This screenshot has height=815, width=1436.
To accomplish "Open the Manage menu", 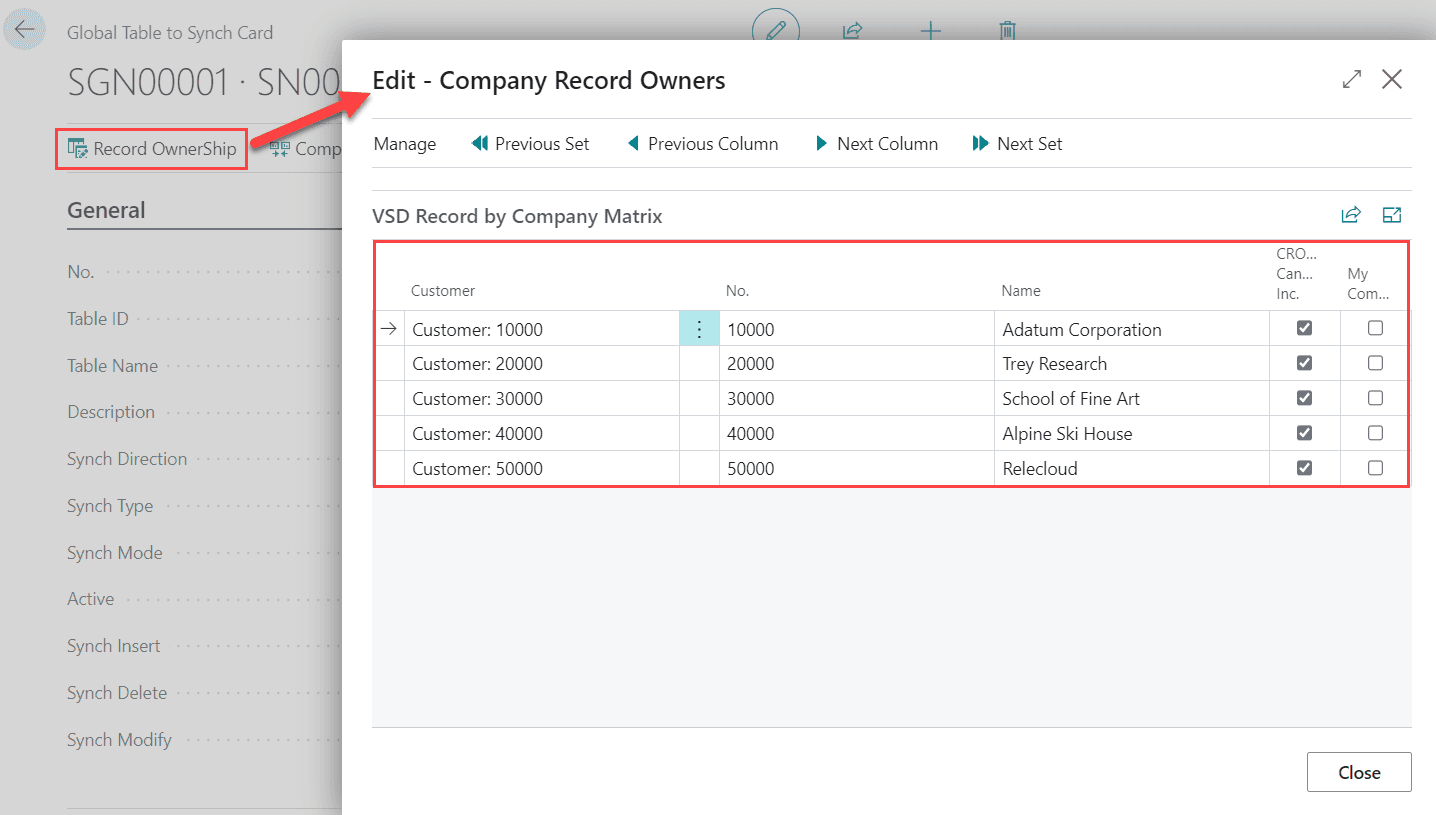I will pyautogui.click(x=404, y=144).
